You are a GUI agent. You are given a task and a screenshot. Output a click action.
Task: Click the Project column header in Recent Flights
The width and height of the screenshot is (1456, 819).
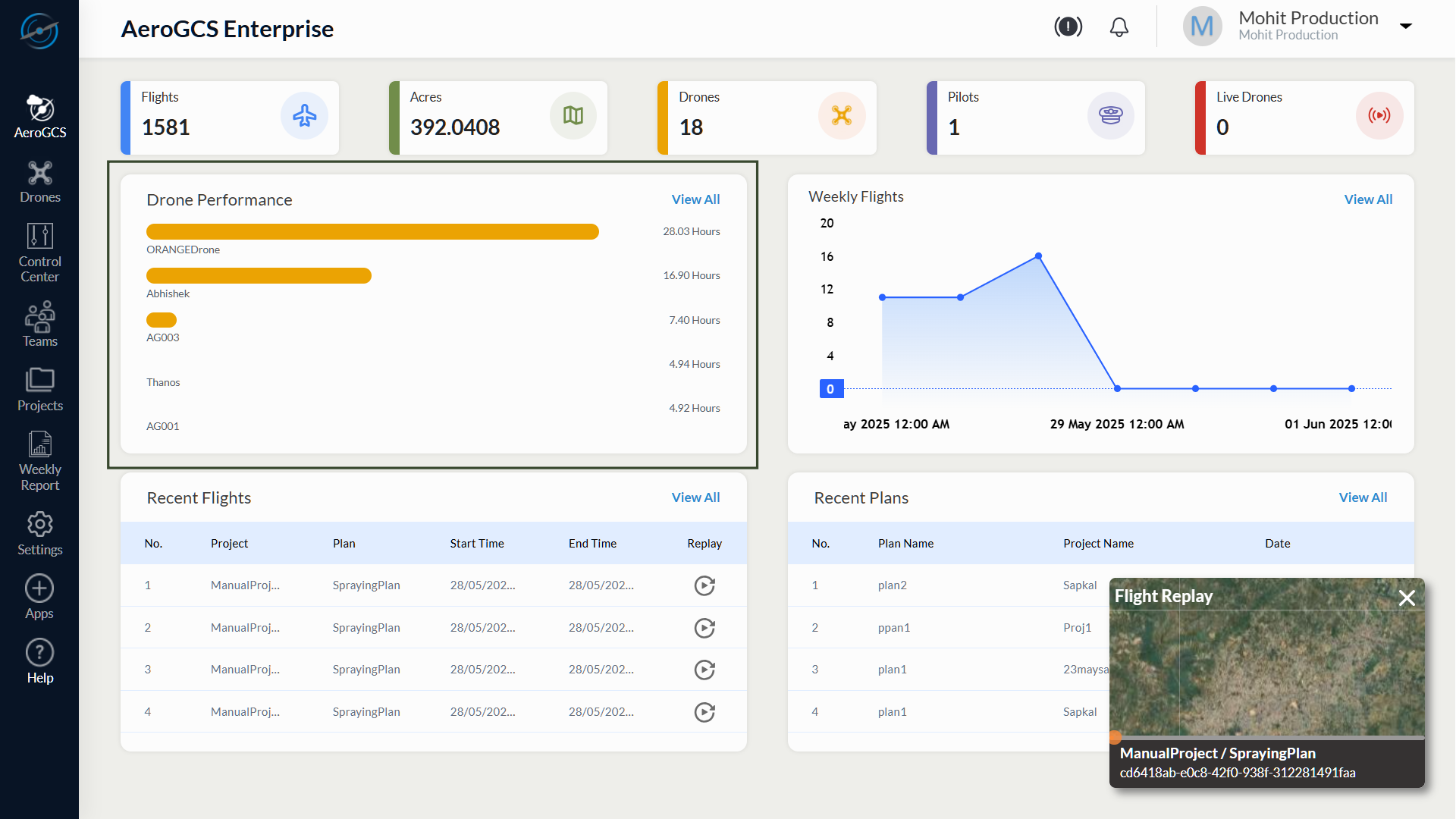pyautogui.click(x=229, y=544)
